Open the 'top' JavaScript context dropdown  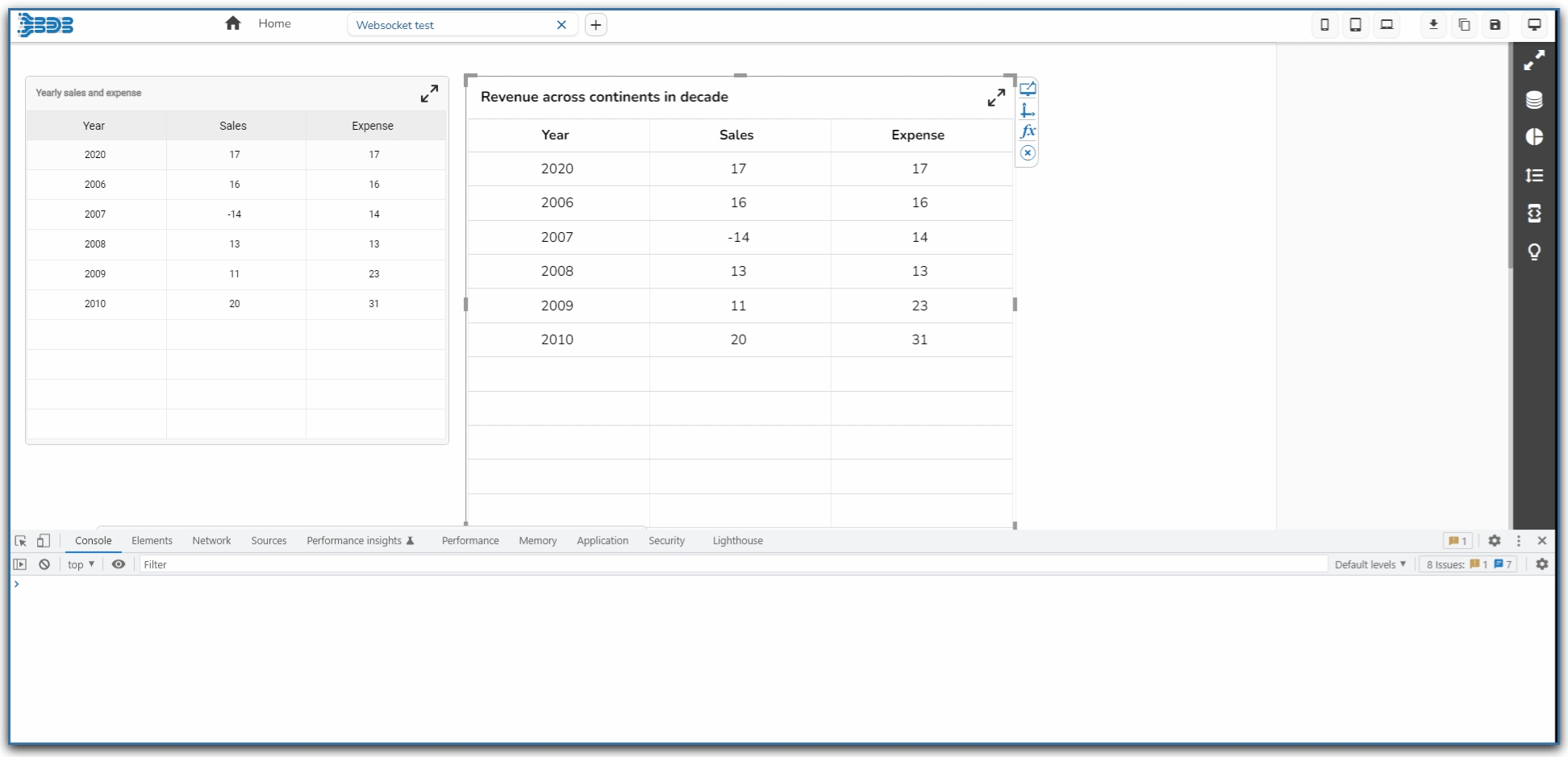tap(81, 564)
